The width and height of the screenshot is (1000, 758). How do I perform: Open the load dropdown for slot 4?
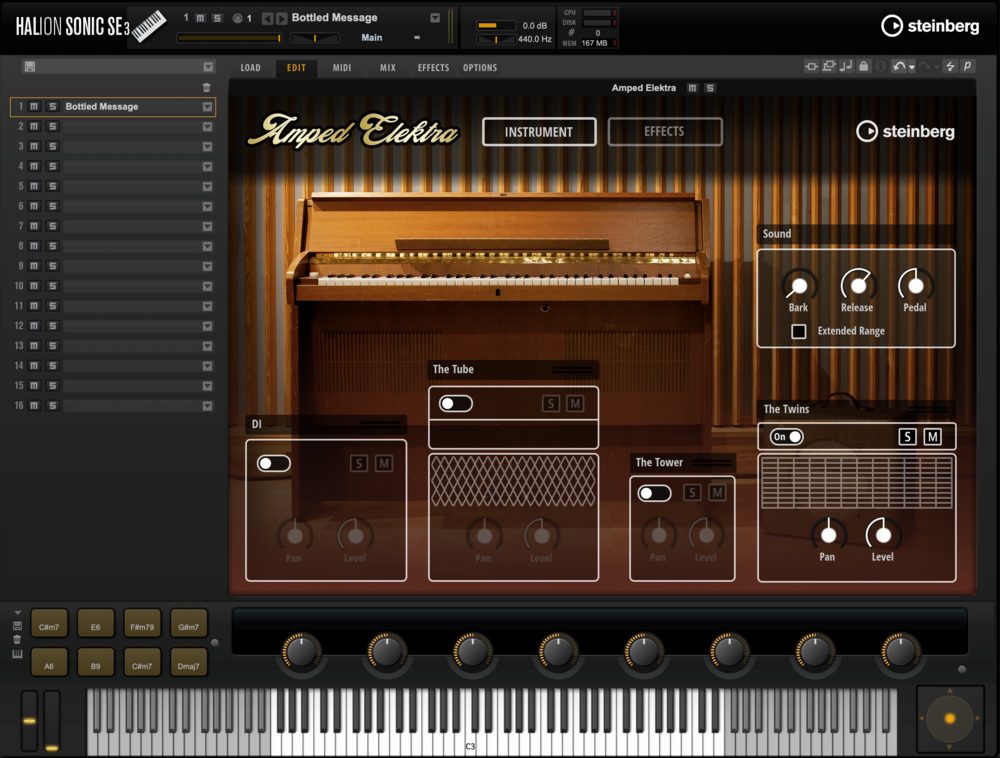pos(207,166)
